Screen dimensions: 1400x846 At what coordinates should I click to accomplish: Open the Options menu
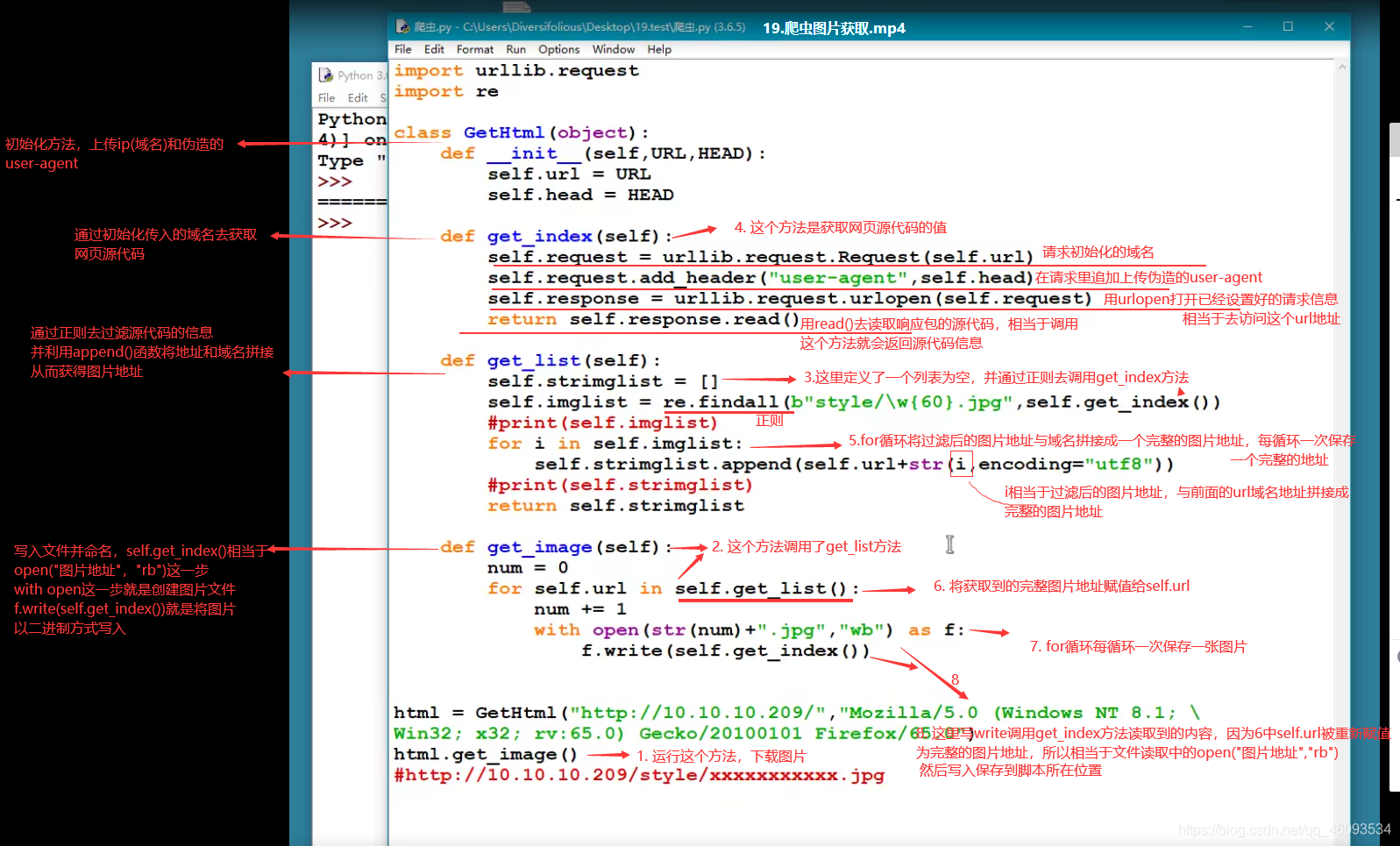point(559,49)
